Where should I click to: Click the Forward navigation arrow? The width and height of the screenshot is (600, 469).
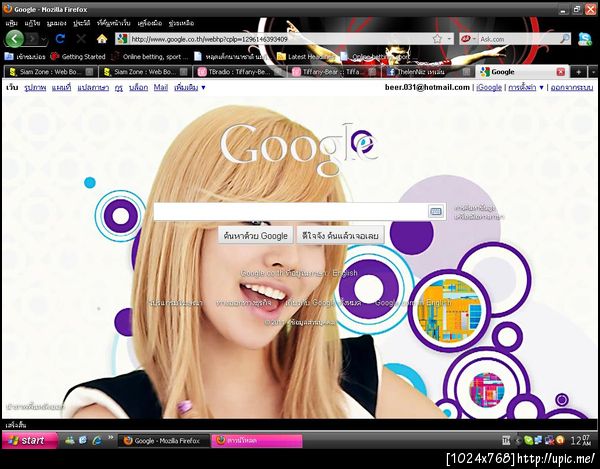(x=33, y=39)
